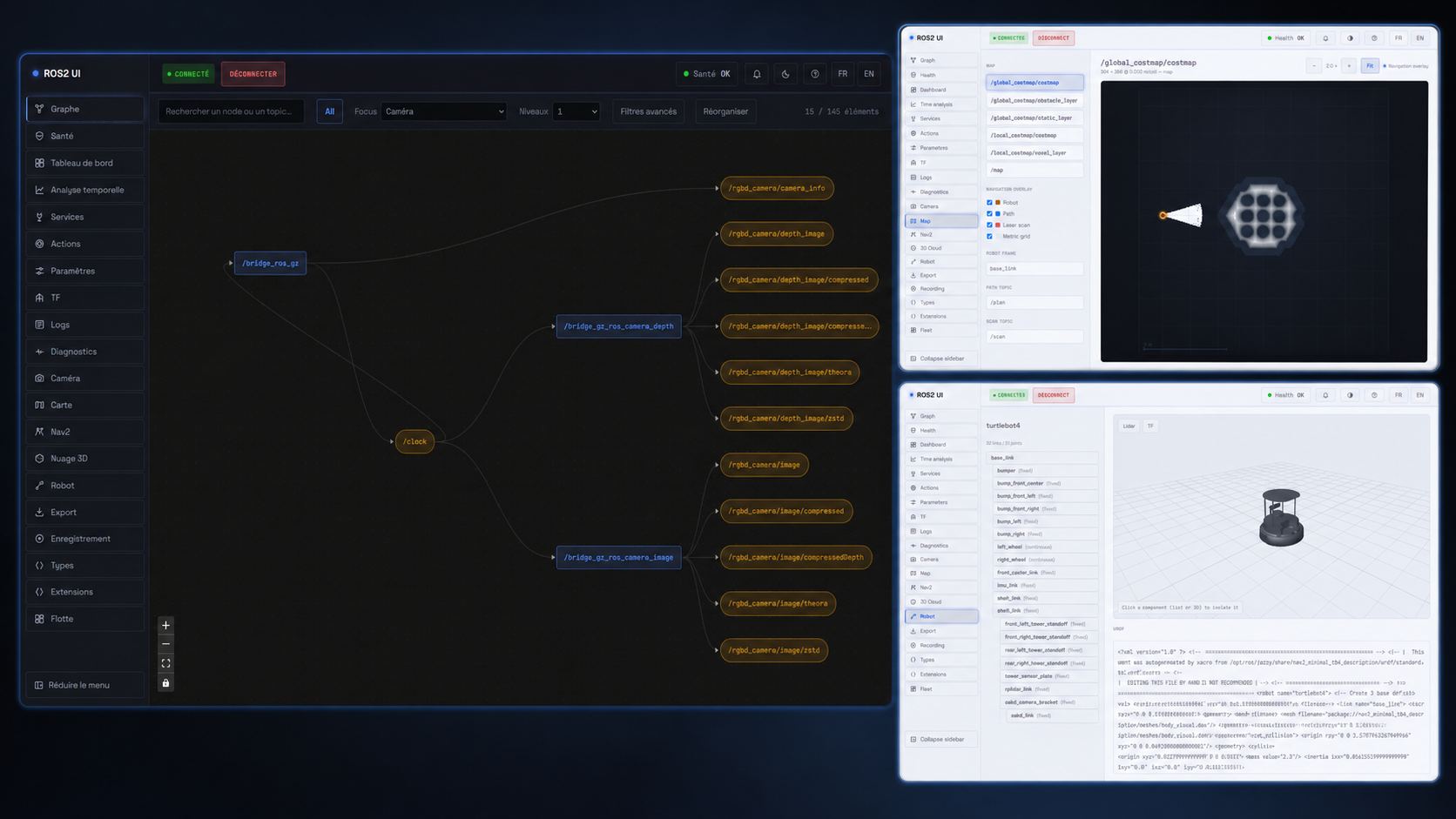Click the Paramètres sliders icon in dark sidebar

[x=39, y=271]
